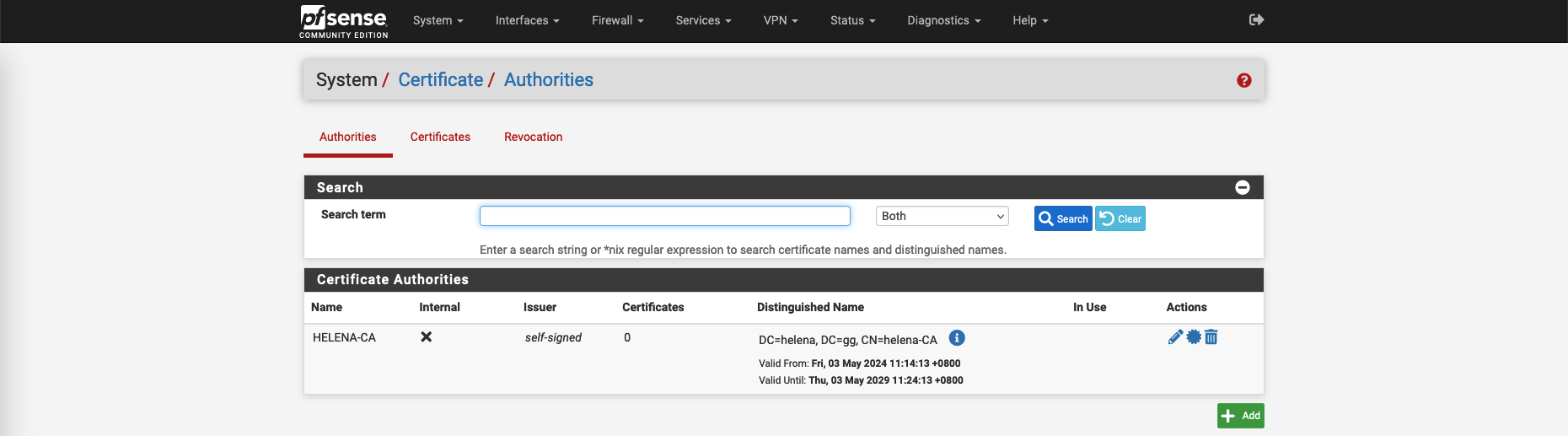Expand the System menu
The image size is (1568, 436).
coord(438,20)
